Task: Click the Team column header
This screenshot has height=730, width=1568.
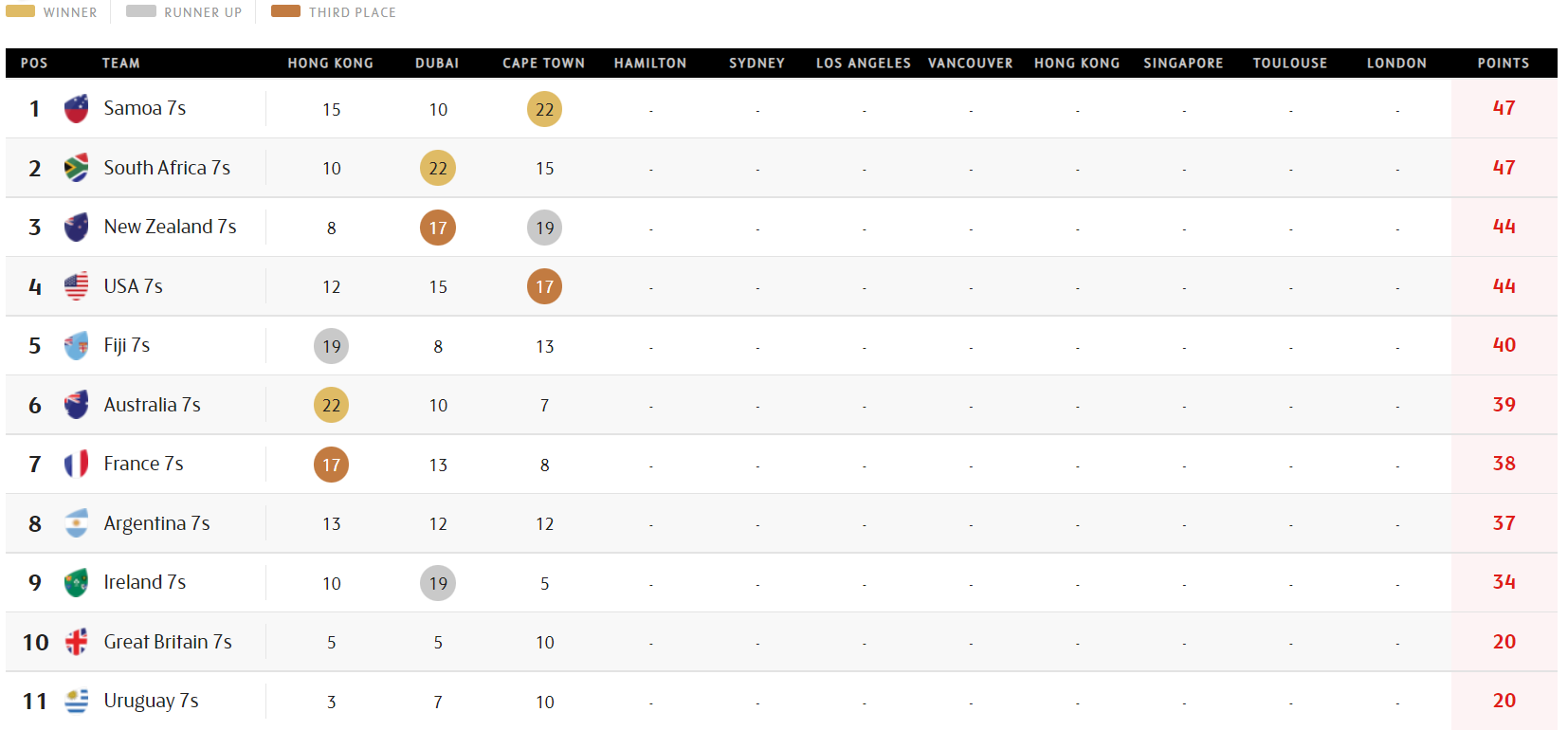Action: click(120, 64)
